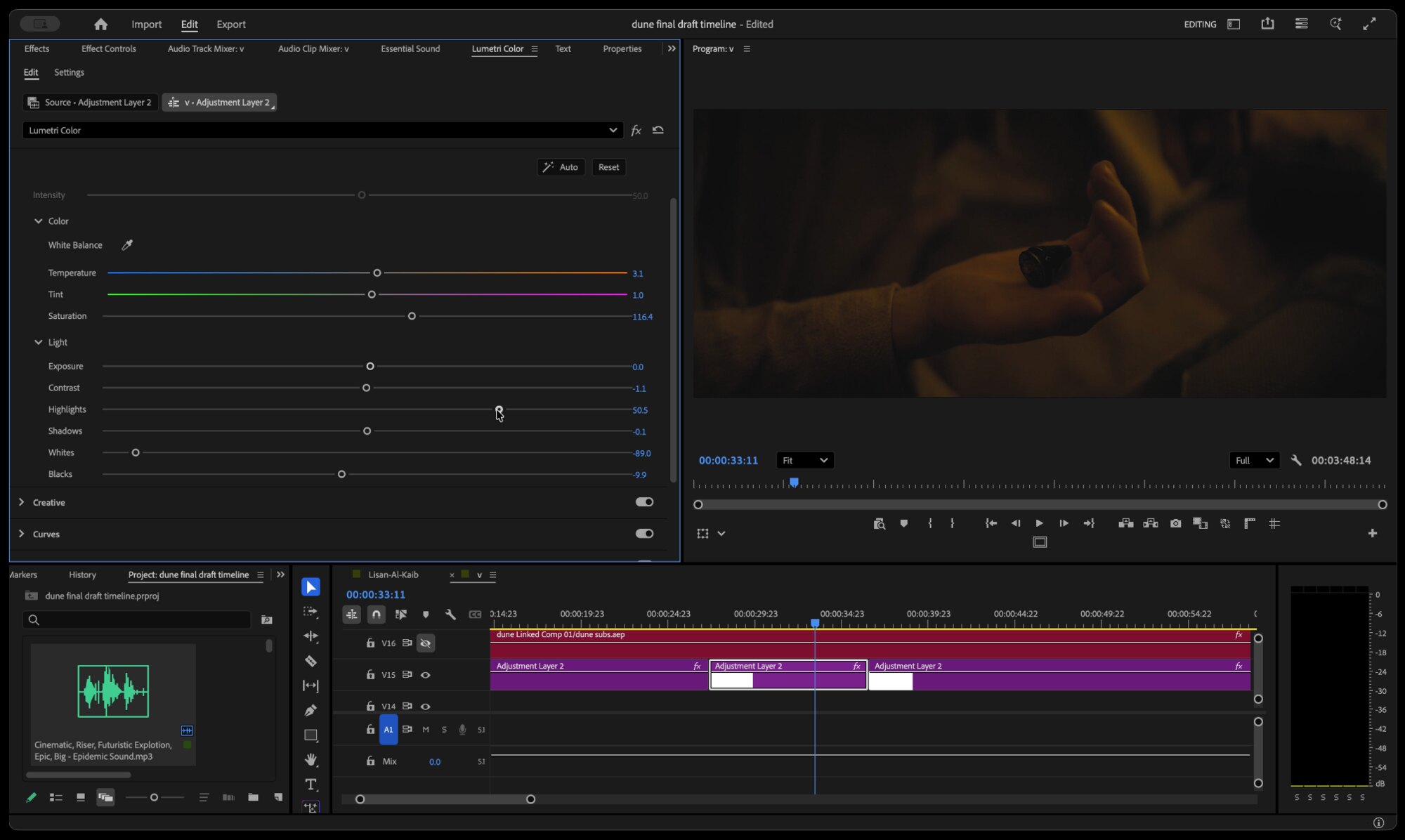Click the Export Frame camera icon
1405x840 pixels.
click(x=1175, y=523)
